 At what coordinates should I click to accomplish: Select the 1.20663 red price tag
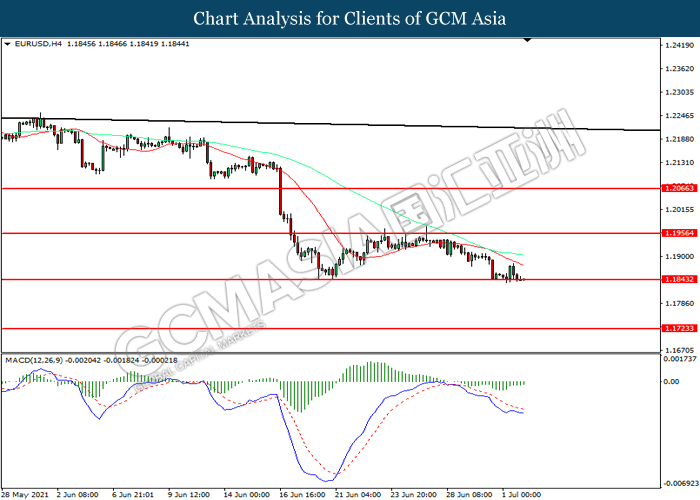678,188
